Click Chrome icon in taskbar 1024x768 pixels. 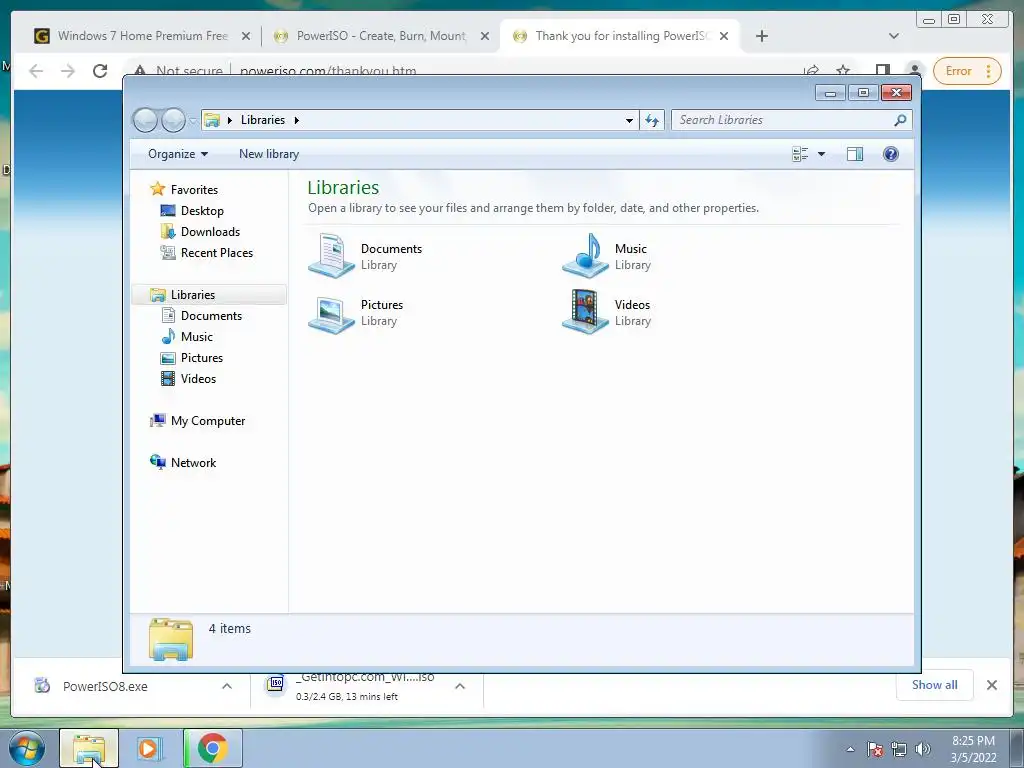pyautogui.click(x=212, y=748)
